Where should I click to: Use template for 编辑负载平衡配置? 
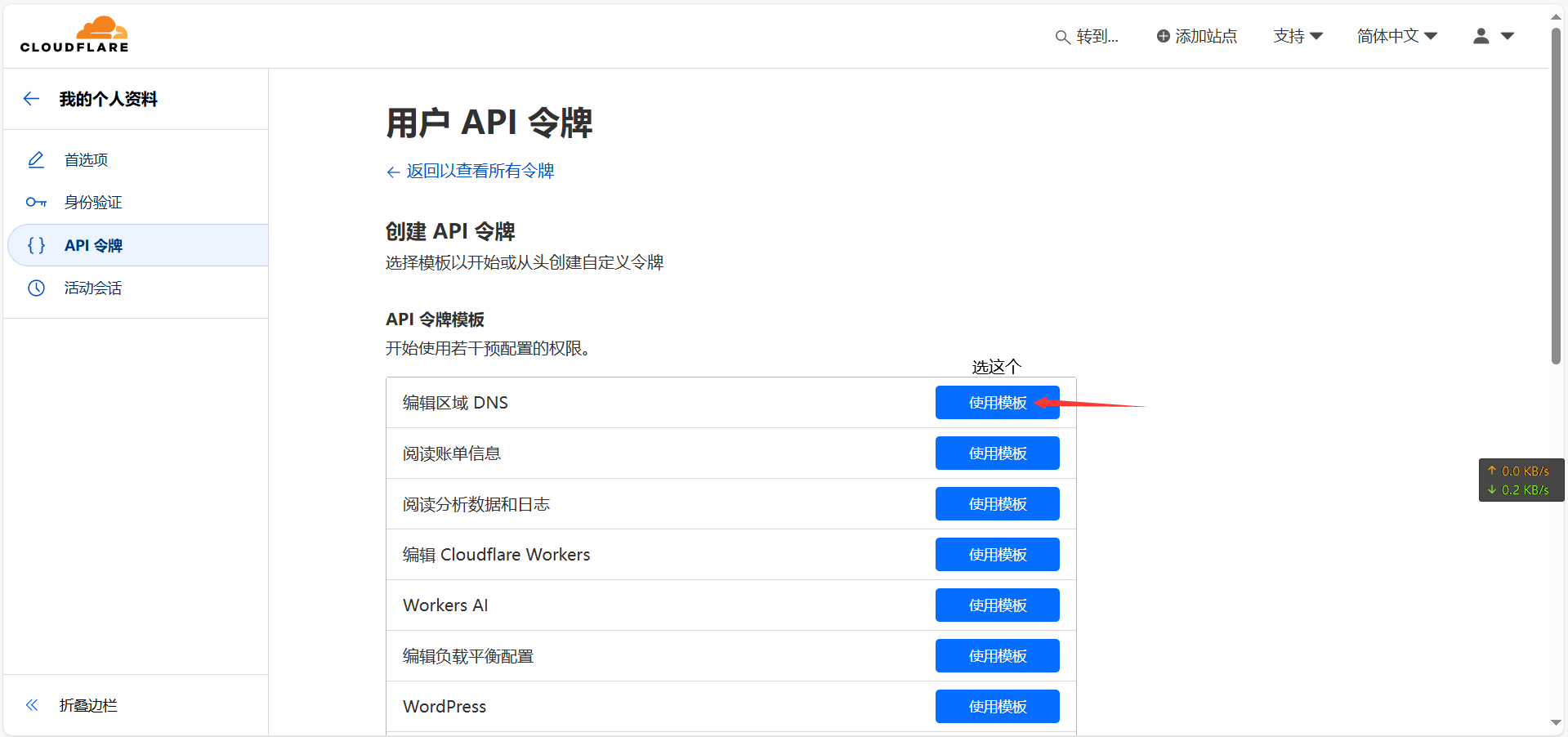pos(997,656)
